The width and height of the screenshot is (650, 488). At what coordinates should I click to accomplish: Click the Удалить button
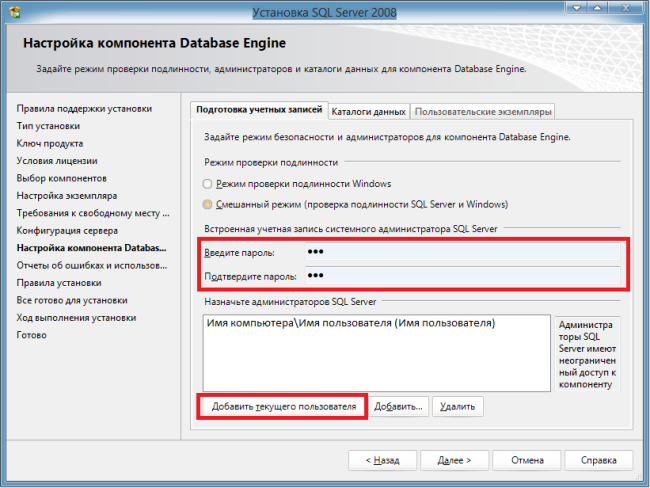click(458, 407)
